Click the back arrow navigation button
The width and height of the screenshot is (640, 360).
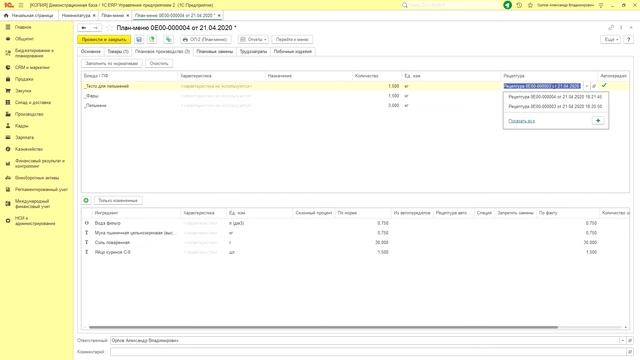pos(84,28)
